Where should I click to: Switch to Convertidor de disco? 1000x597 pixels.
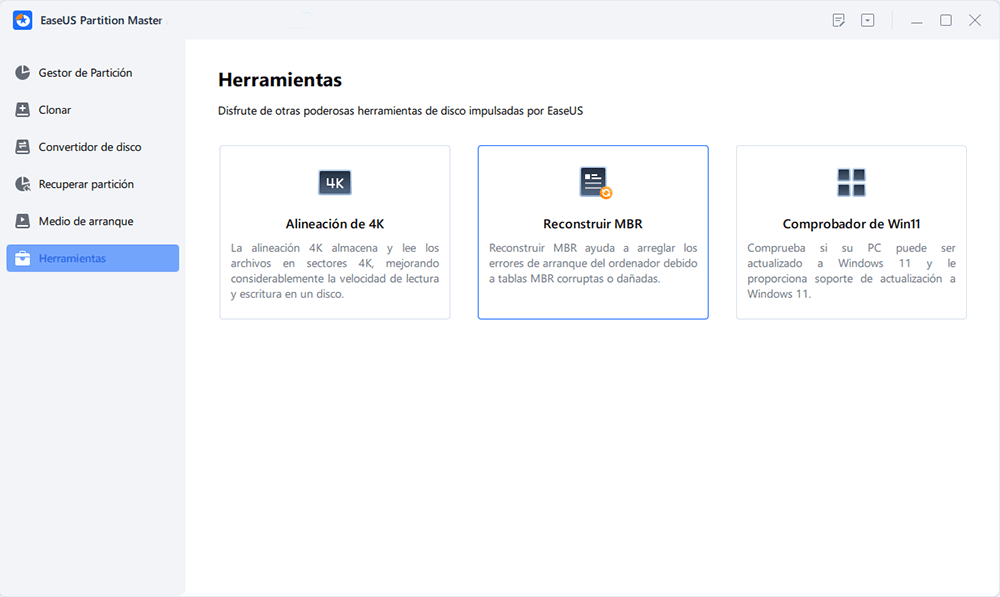(93, 147)
